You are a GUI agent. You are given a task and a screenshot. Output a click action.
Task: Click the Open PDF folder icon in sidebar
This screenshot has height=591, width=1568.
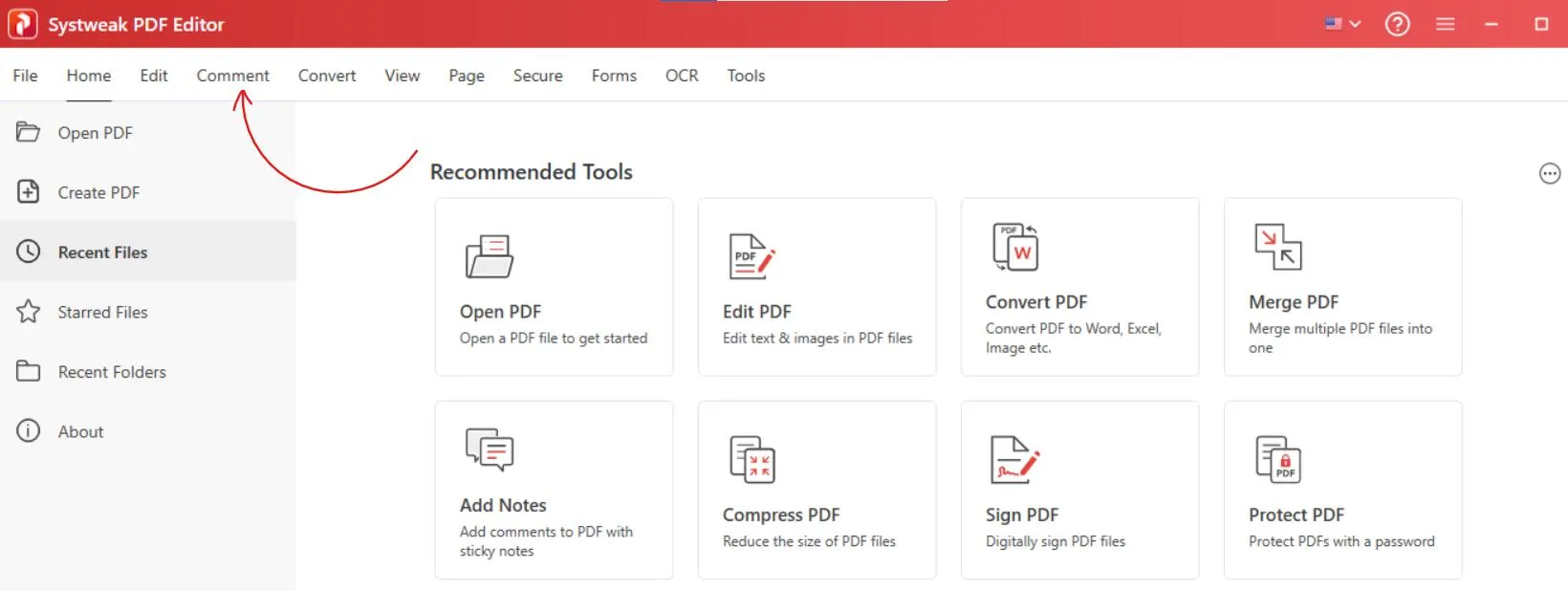[28, 132]
